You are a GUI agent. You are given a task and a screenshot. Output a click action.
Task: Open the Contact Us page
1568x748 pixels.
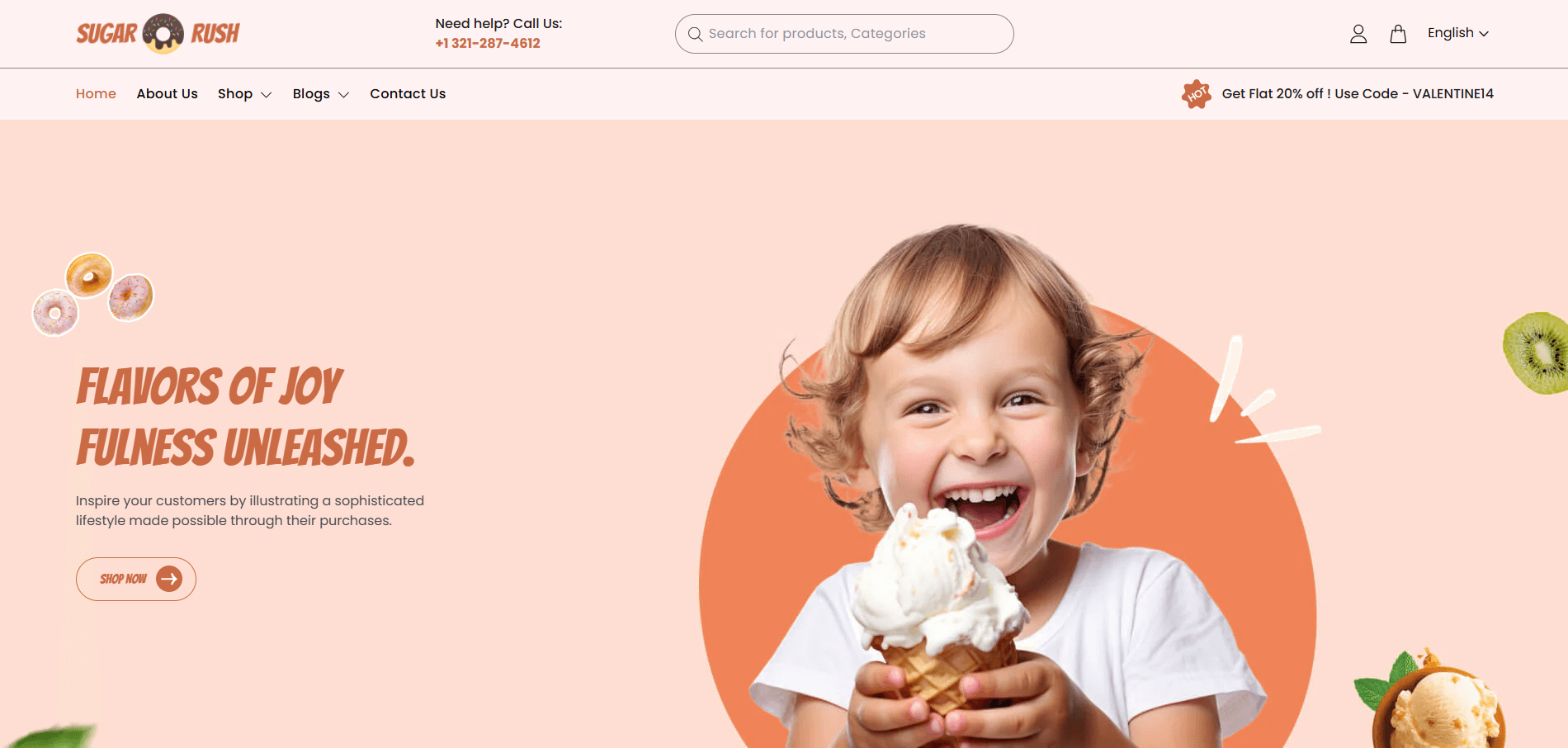pyautogui.click(x=408, y=94)
